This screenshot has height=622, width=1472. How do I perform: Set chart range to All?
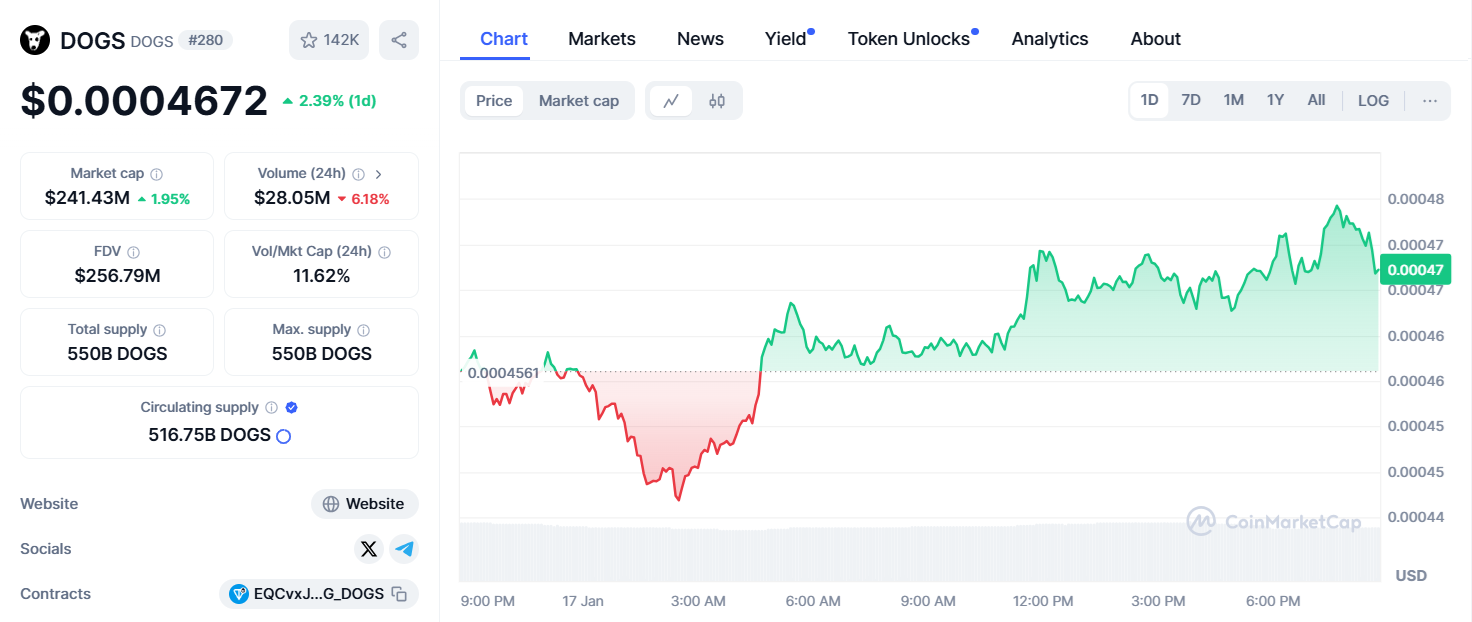[x=1316, y=100]
